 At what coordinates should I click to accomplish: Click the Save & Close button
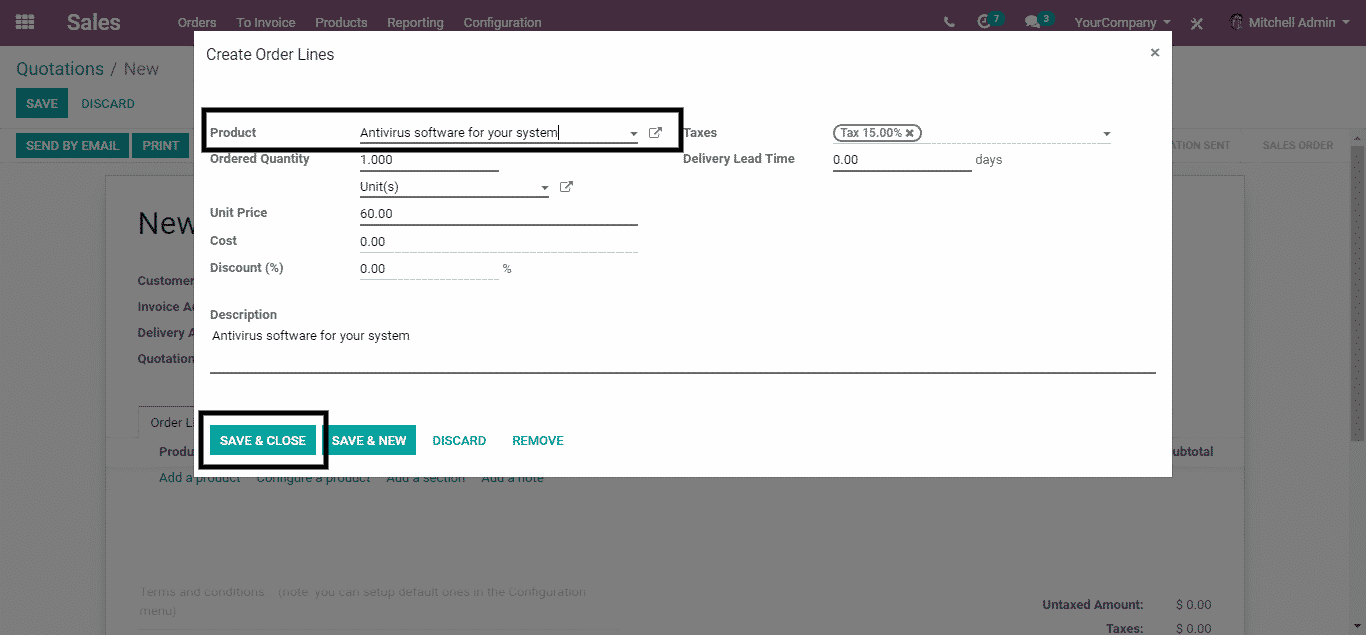click(263, 441)
